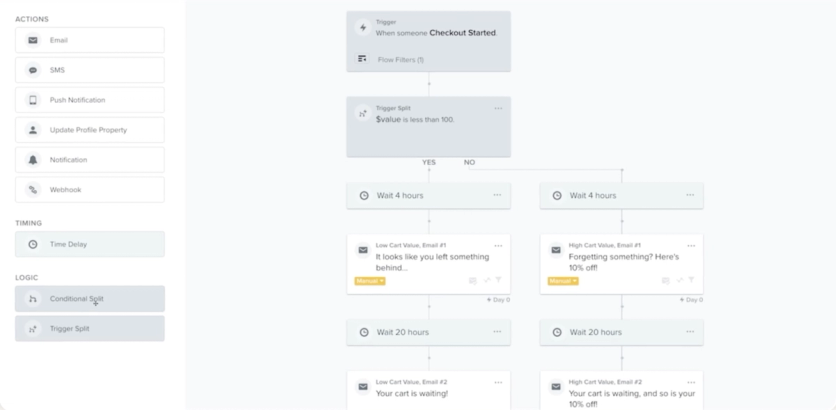Pick the Time Delay clock icon
The image size is (836, 410).
coord(33,244)
